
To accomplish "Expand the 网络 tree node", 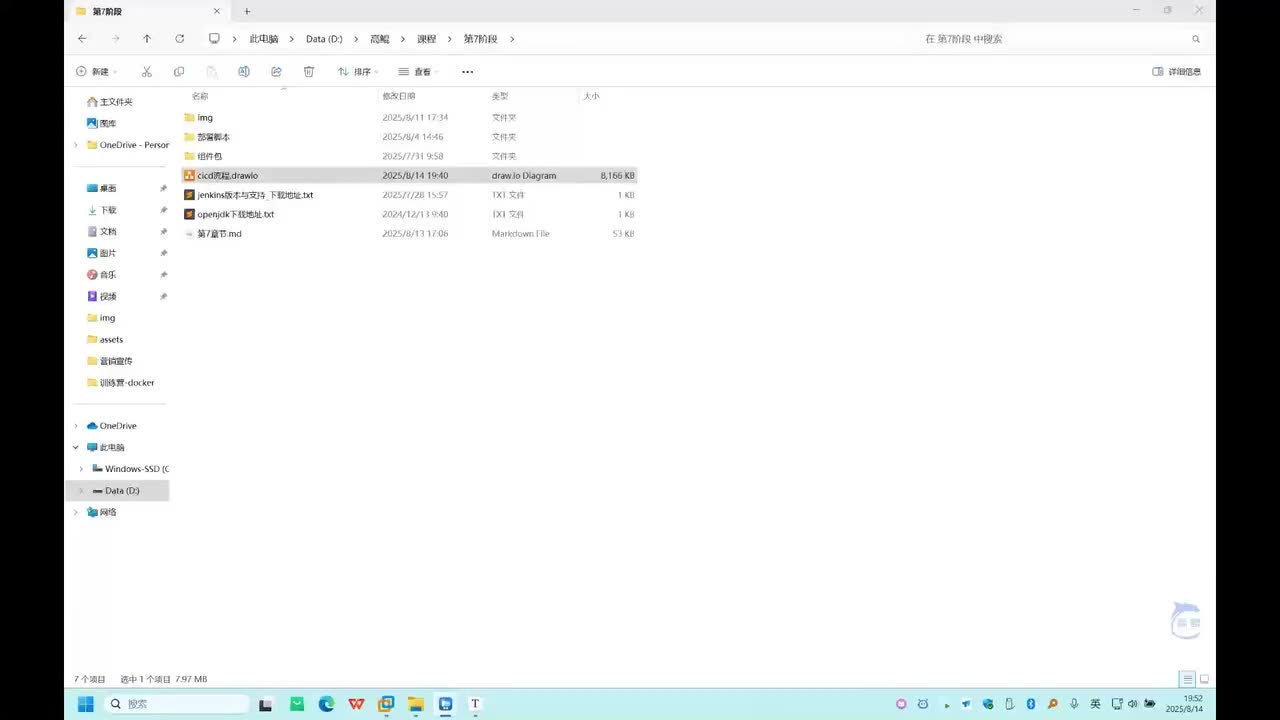I will click(76, 512).
